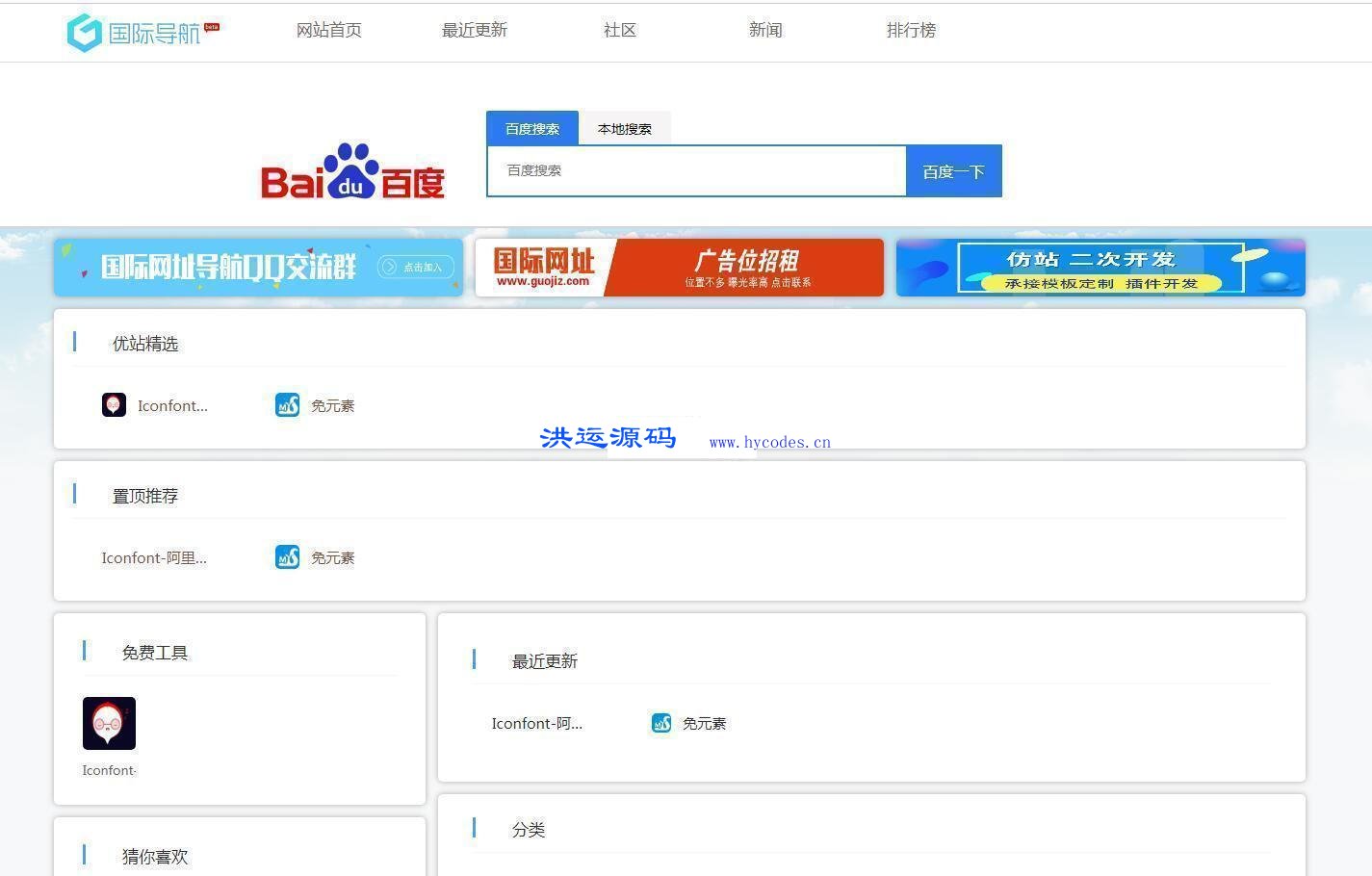The image size is (1372, 876).
Task: Click the Baidu logo image
Action: click(352, 172)
